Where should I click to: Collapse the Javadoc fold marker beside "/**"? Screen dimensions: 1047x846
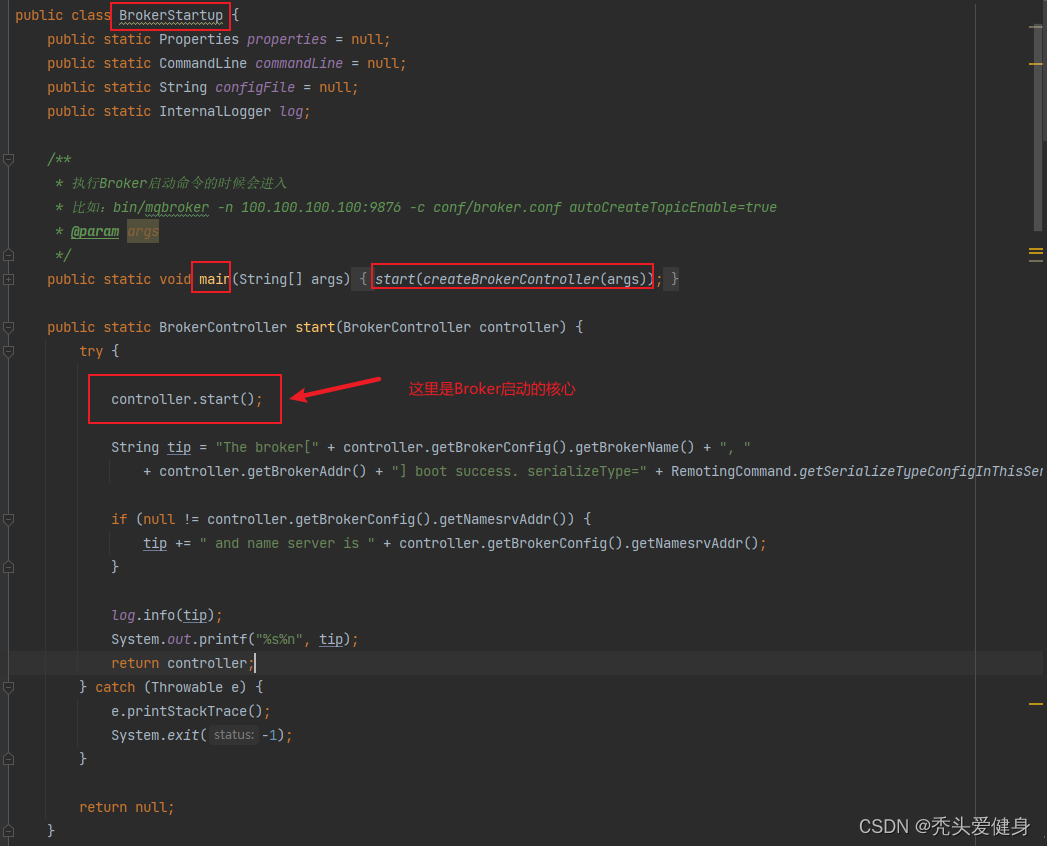(9, 160)
